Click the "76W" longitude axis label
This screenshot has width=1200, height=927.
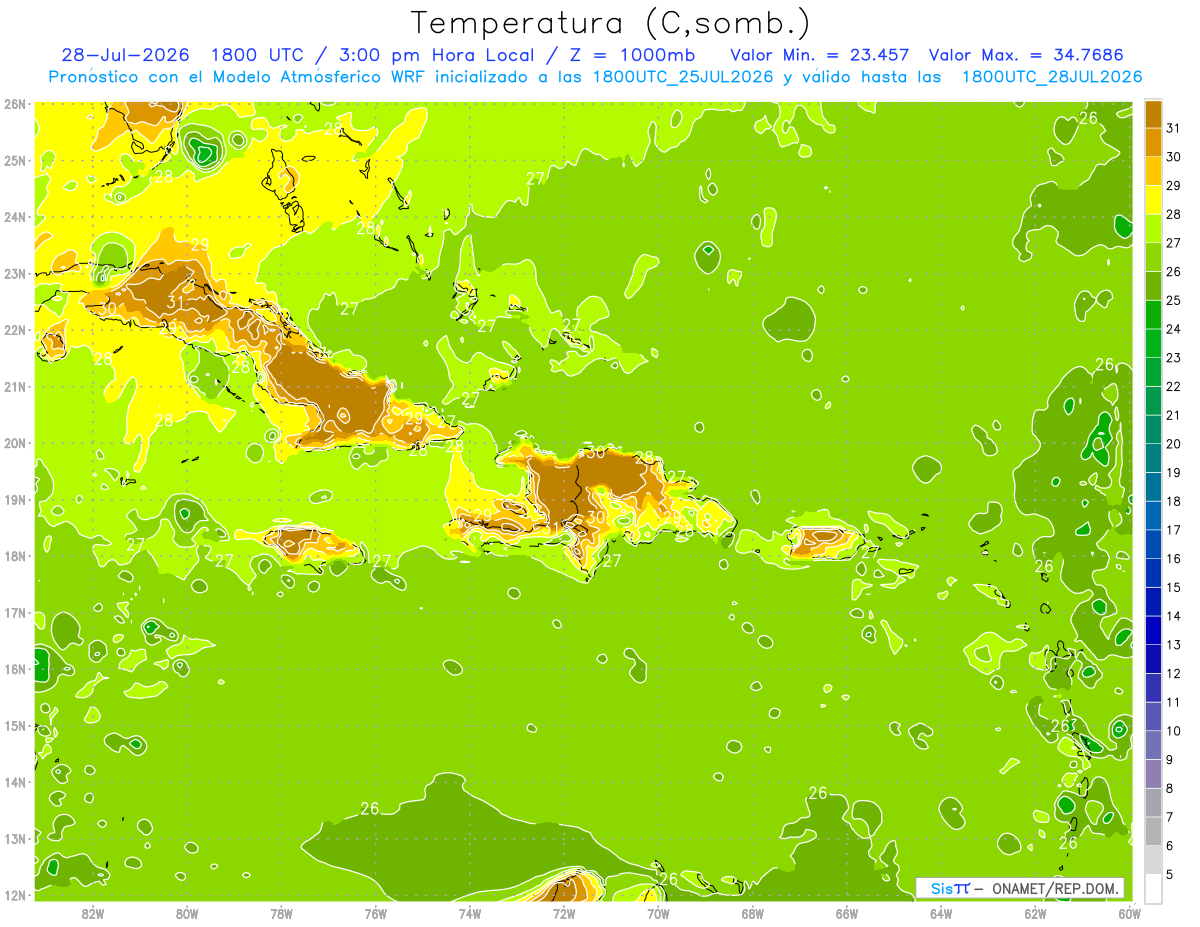[x=375, y=913]
